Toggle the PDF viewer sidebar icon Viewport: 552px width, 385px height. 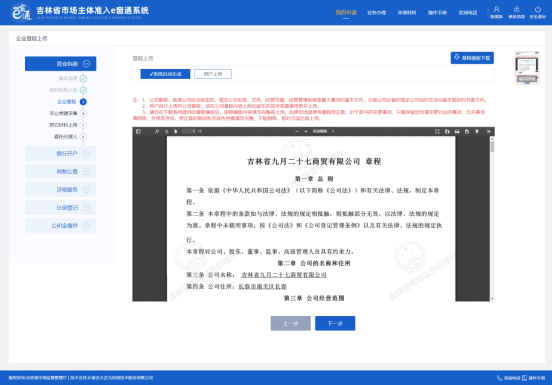(x=138, y=131)
